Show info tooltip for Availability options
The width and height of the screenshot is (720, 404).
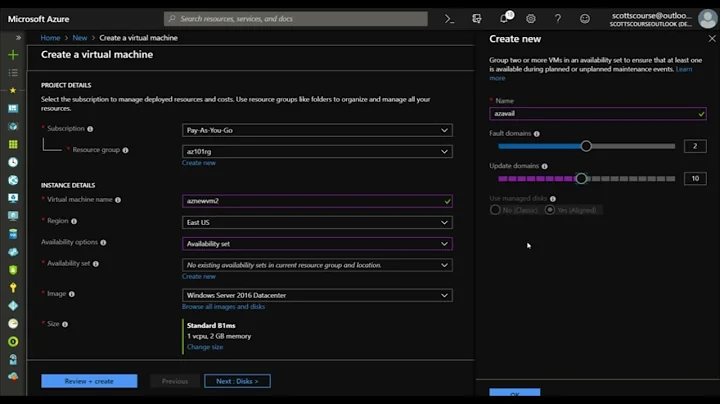tap(103, 242)
